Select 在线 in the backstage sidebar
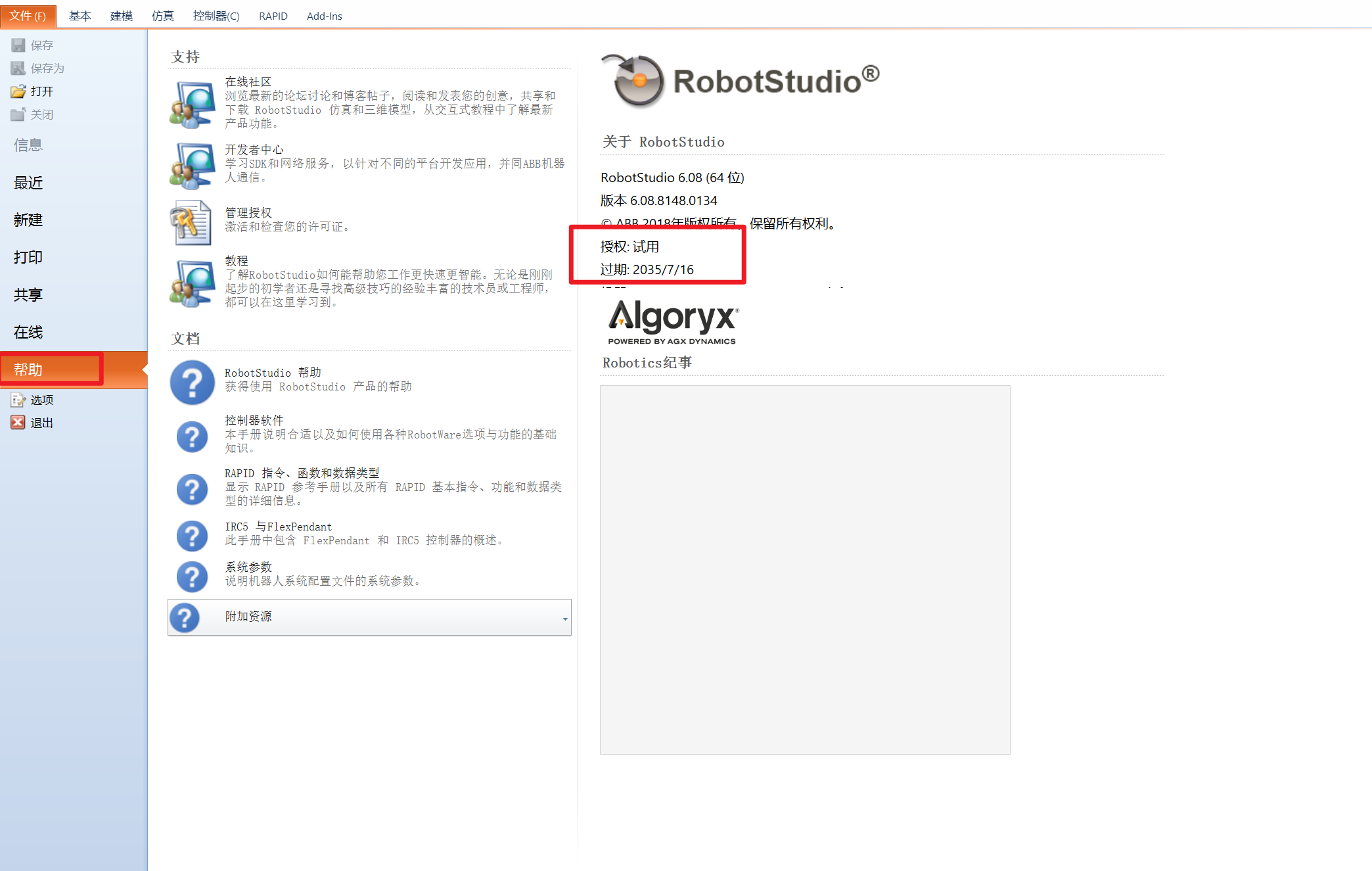The height and width of the screenshot is (871, 1372). tap(28, 333)
